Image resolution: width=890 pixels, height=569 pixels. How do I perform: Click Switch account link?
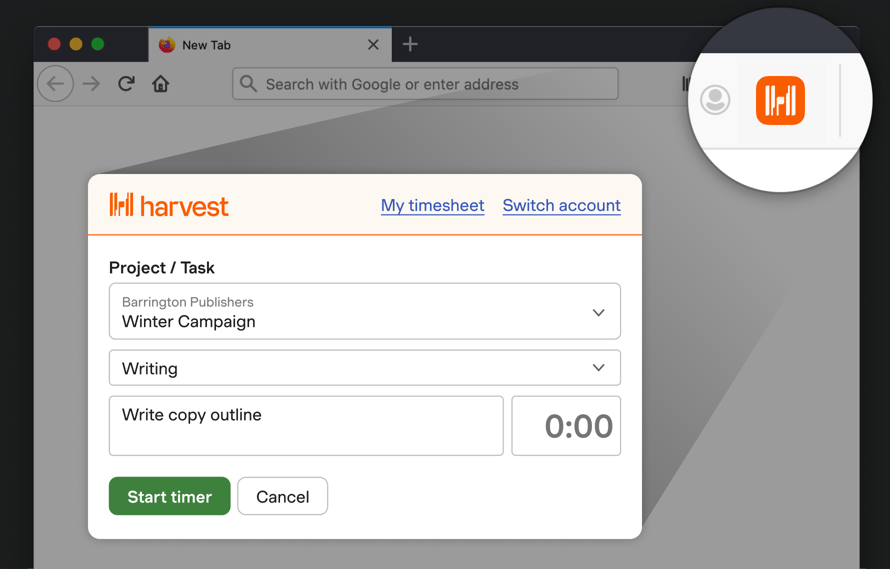(x=561, y=205)
